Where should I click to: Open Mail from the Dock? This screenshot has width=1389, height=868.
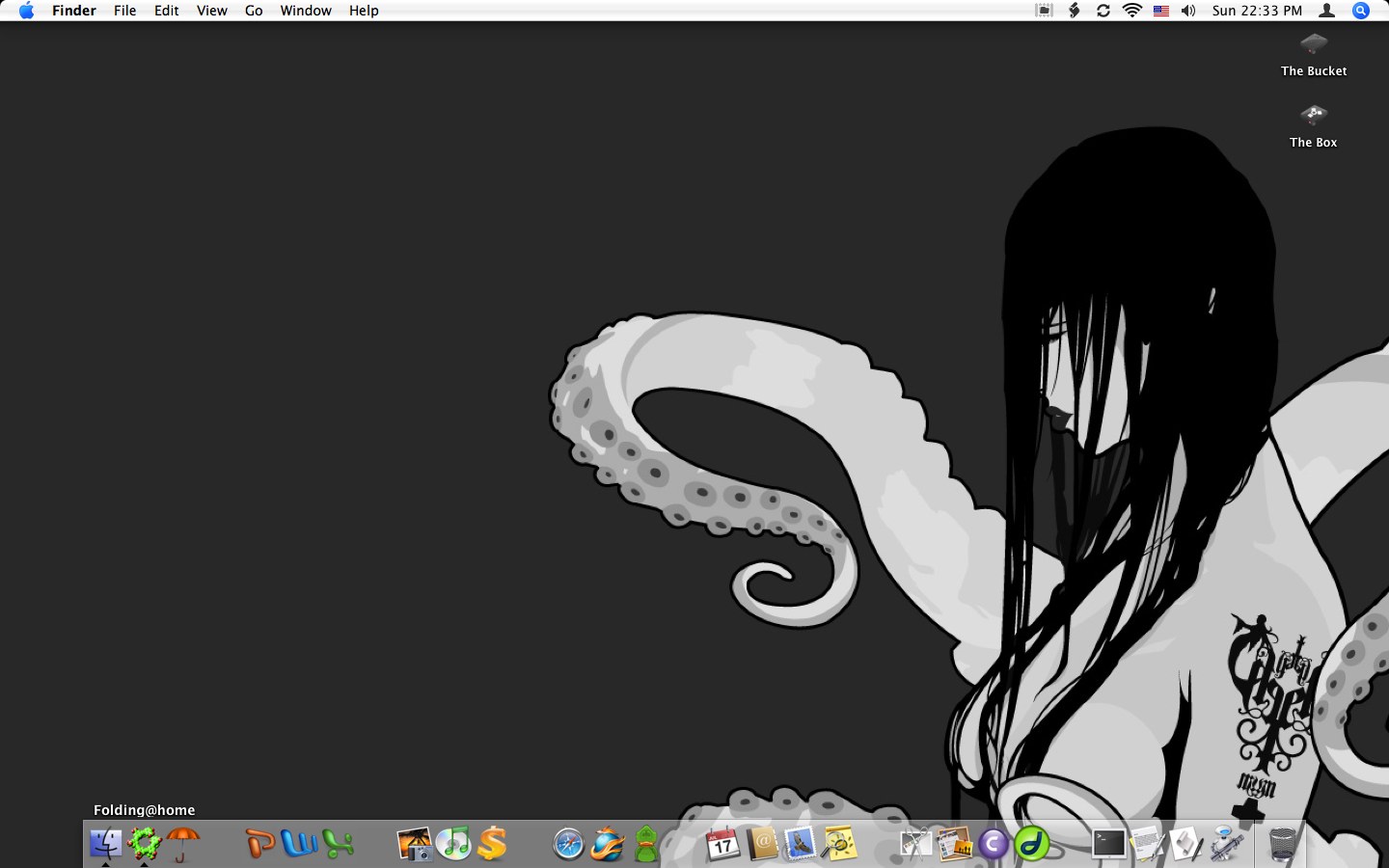(801, 844)
